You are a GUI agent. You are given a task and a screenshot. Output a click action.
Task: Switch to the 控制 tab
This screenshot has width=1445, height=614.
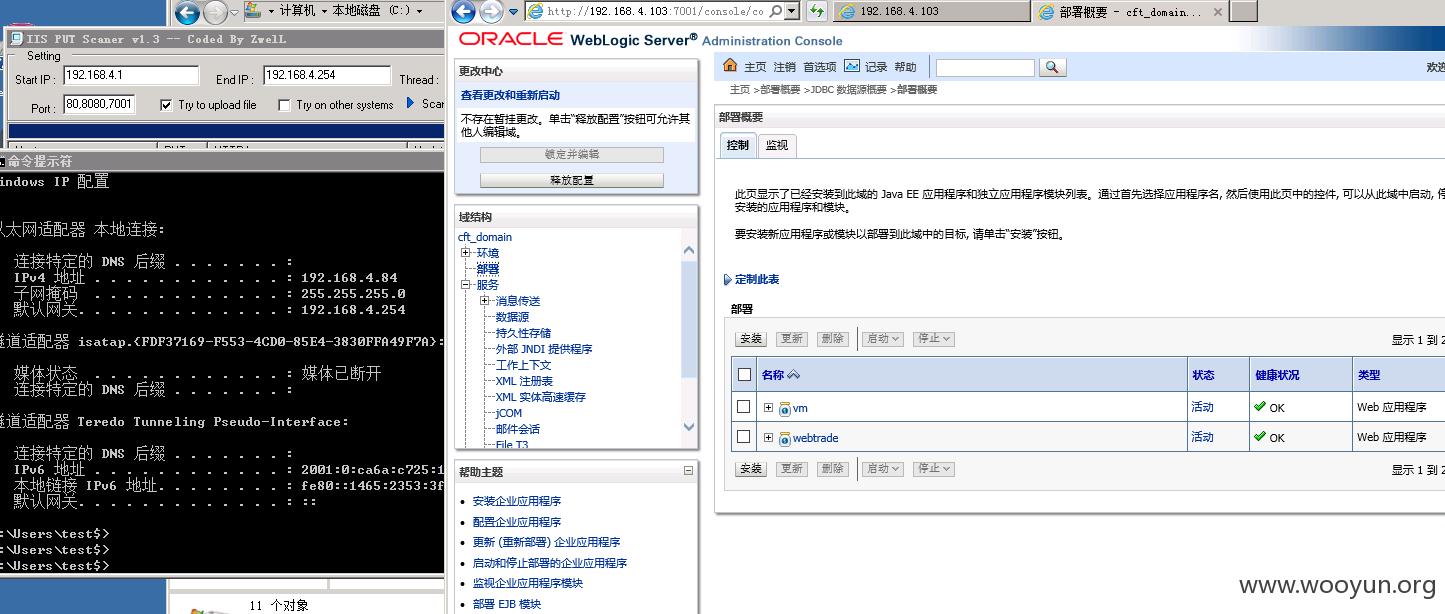pos(738,145)
